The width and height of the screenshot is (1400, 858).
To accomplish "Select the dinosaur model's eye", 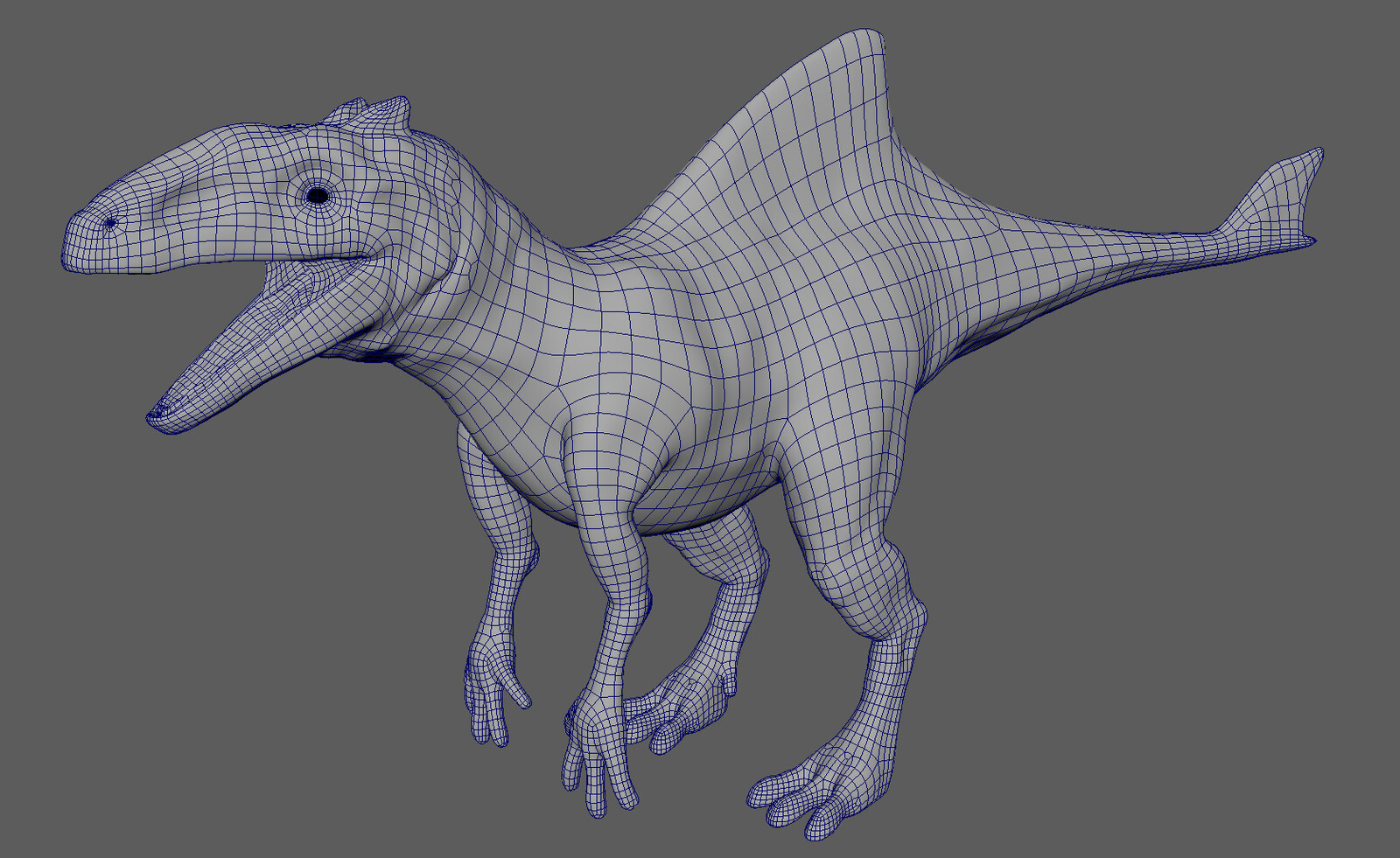I will (x=318, y=195).
